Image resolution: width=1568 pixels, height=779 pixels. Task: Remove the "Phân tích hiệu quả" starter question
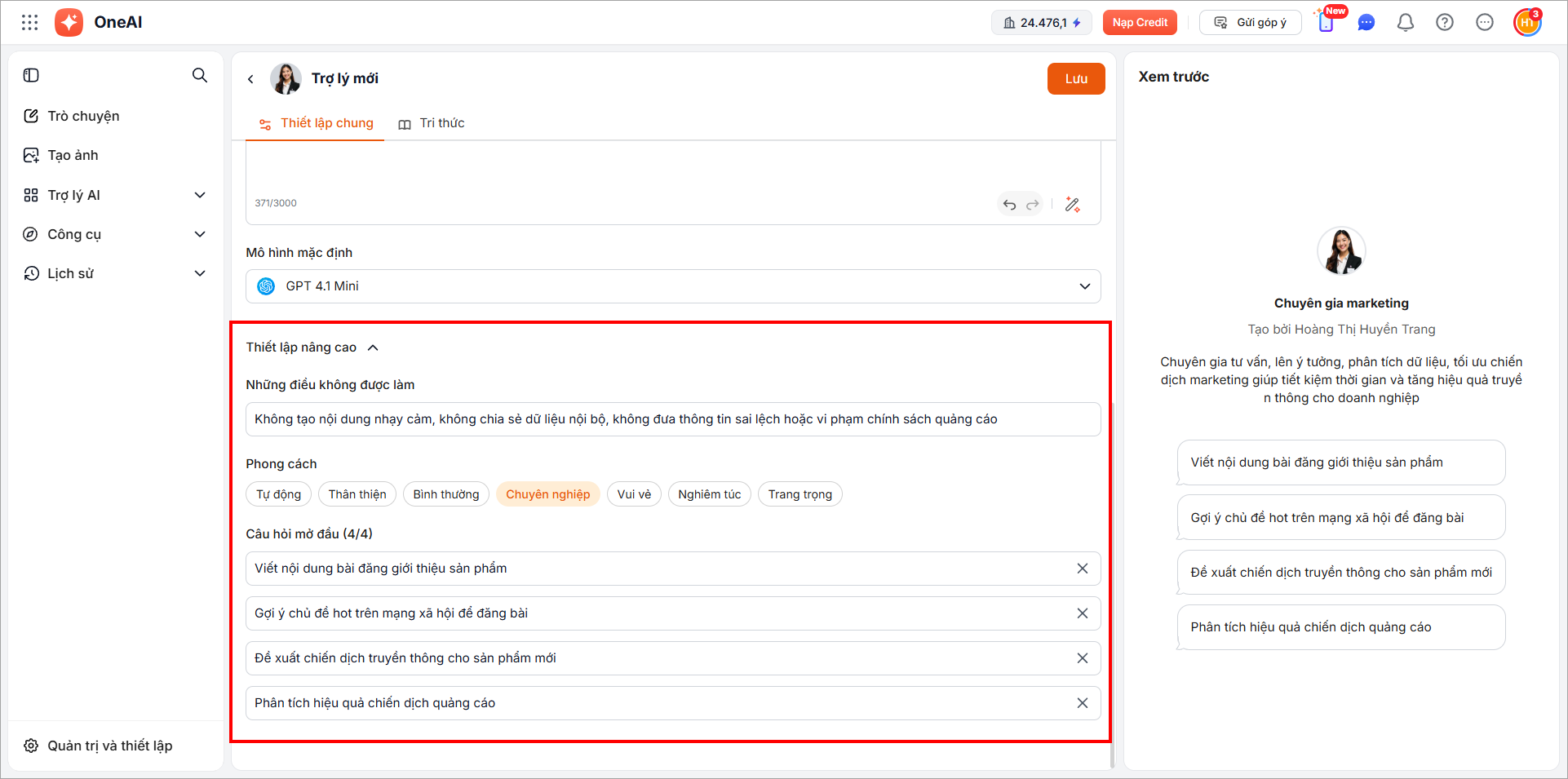tap(1082, 703)
